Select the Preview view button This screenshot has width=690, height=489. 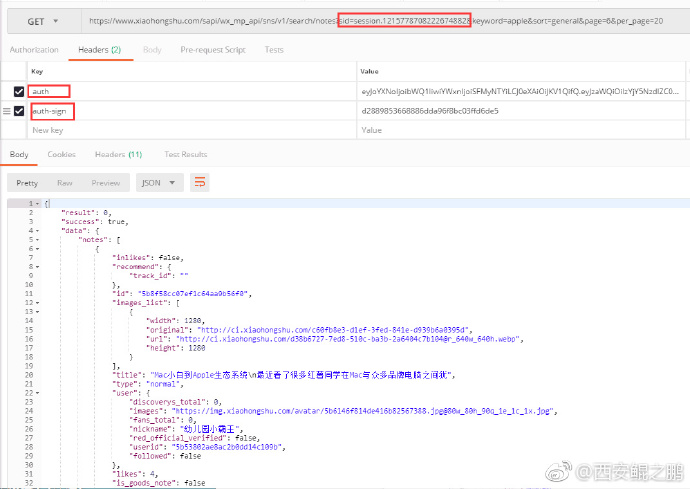tap(106, 183)
